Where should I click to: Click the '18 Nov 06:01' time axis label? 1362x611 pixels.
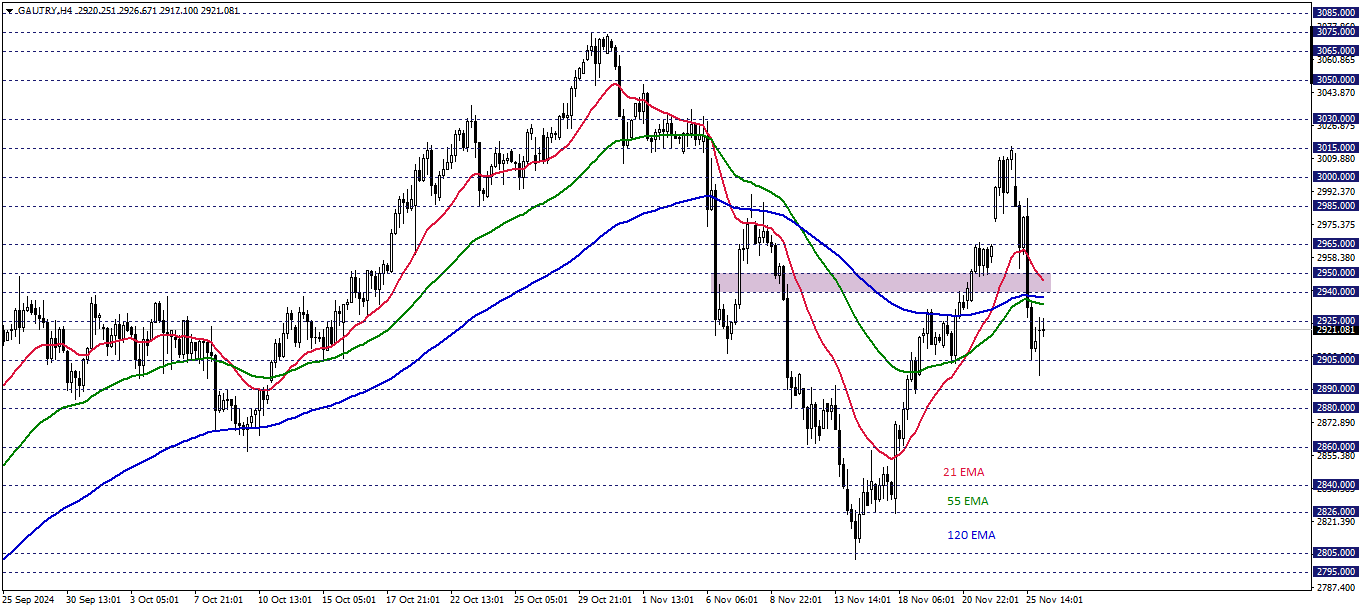(924, 600)
